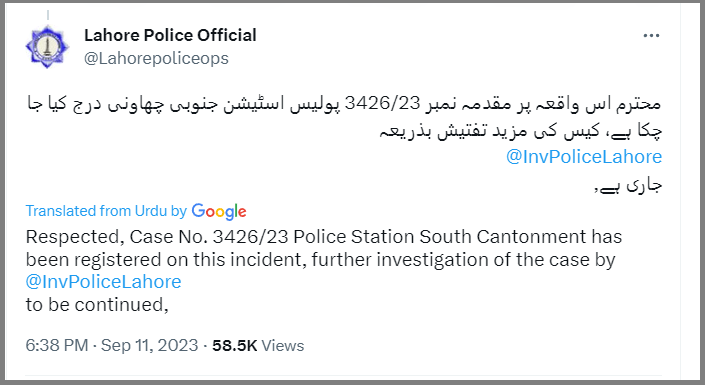Click the Views label in tweet footer

(x=283, y=345)
